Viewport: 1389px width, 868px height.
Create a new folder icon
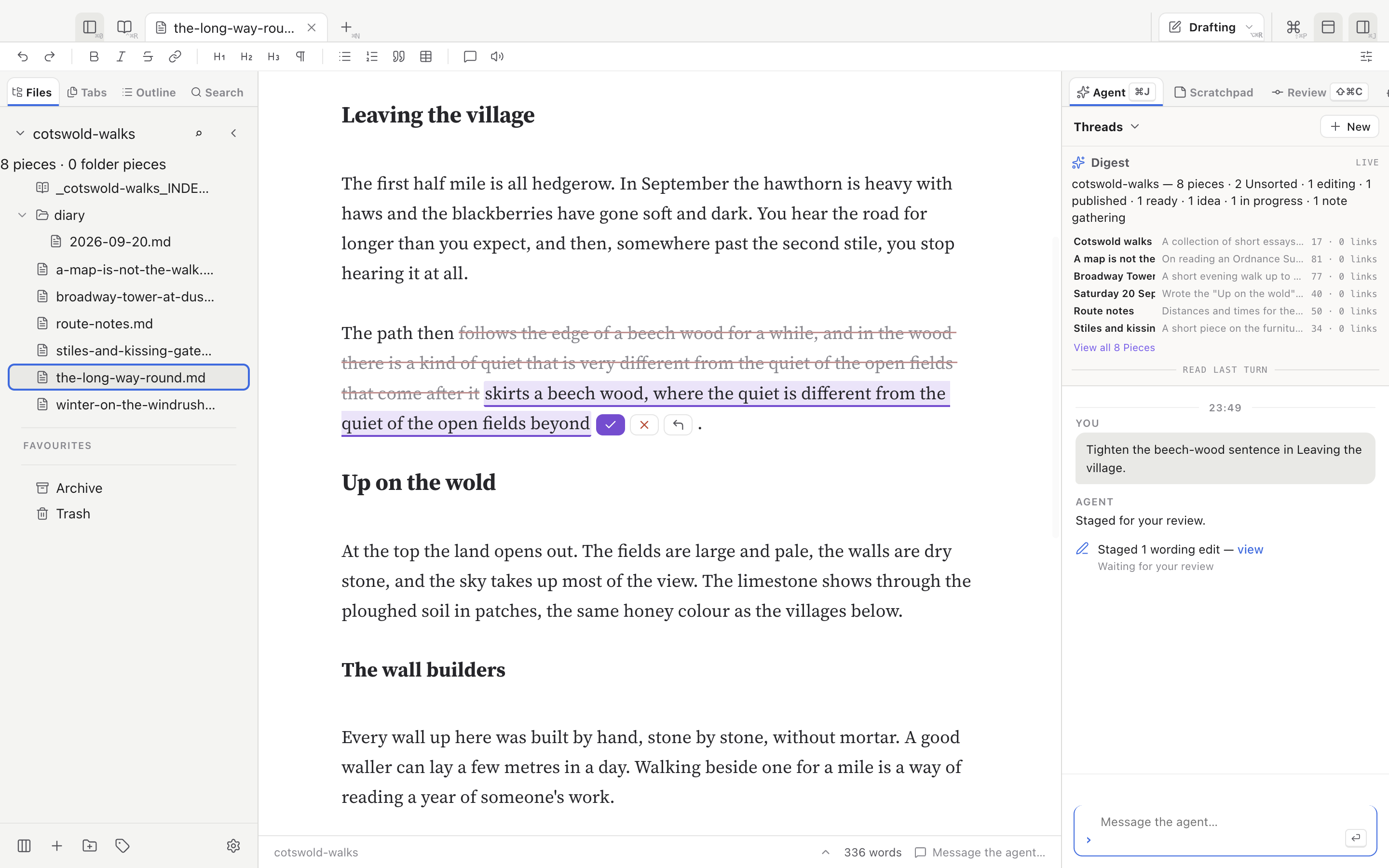coord(90,846)
